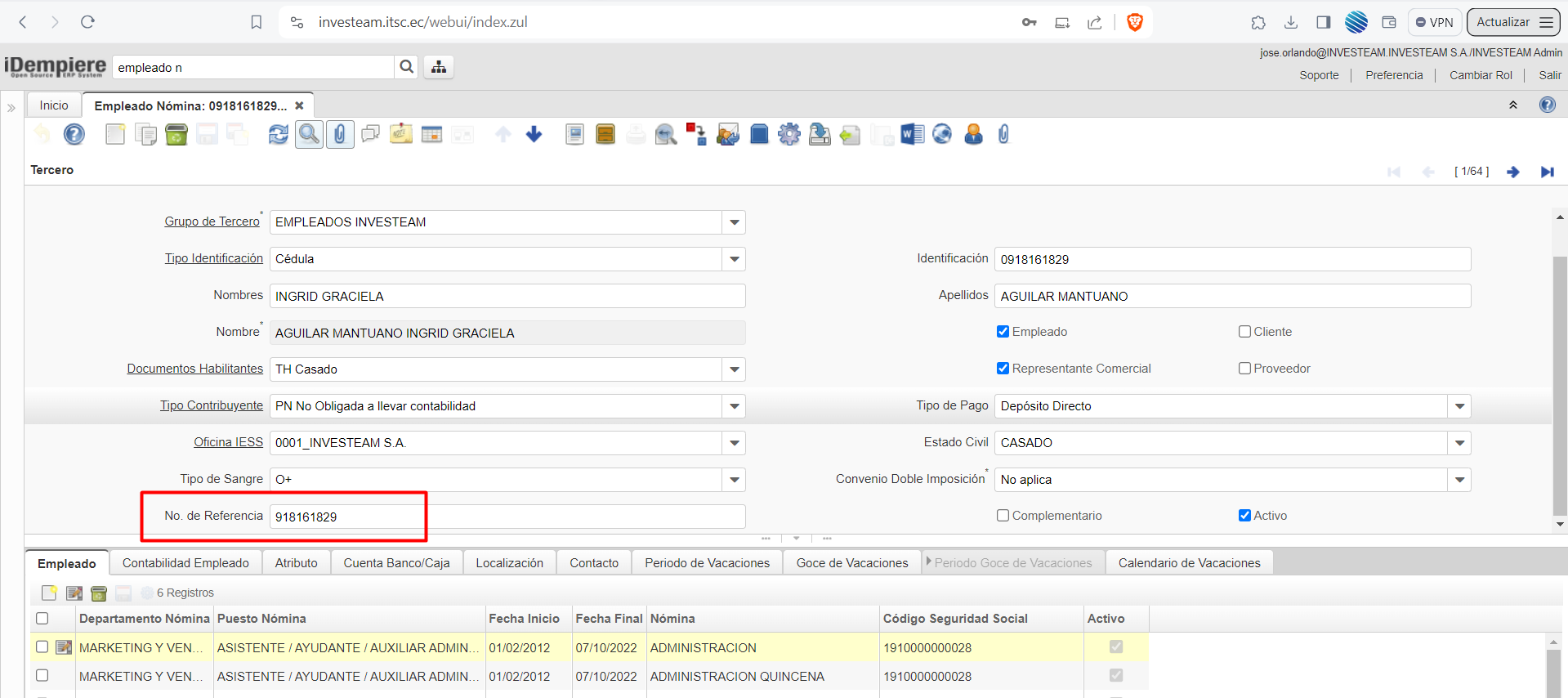The width and height of the screenshot is (1568, 698).
Task: Expand the Estado Civil dropdown
Action: (1459, 443)
